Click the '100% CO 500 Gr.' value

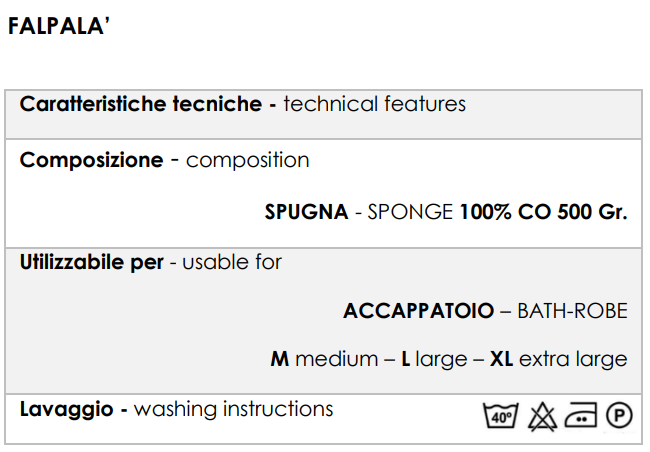[543, 212]
